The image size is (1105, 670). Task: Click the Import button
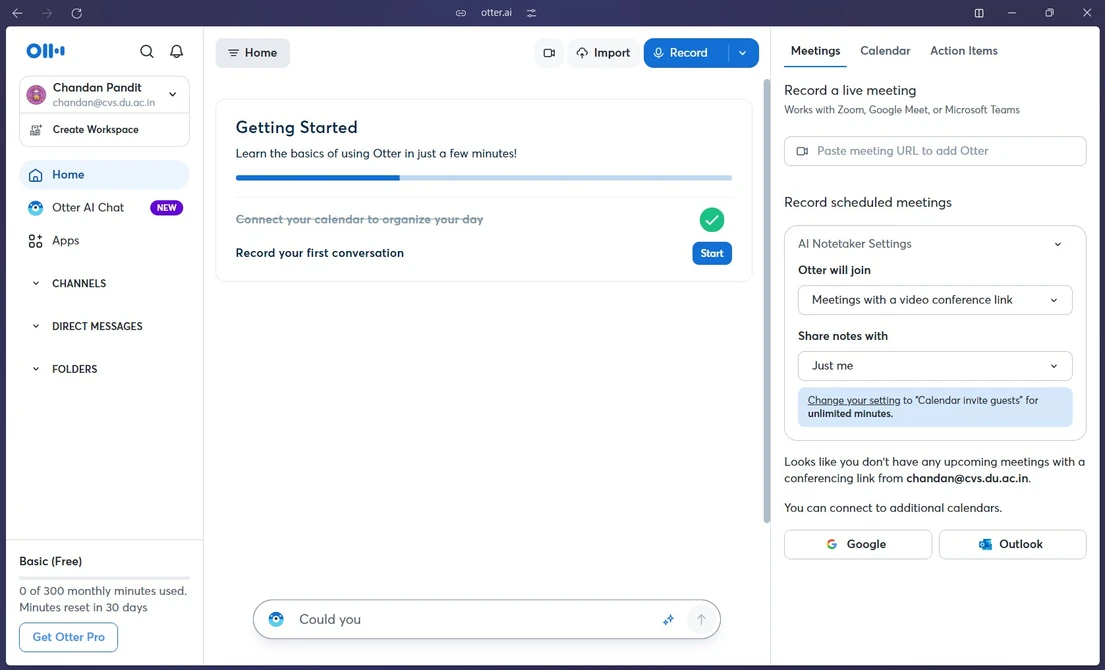pyautogui.click(x=603, y=53)
